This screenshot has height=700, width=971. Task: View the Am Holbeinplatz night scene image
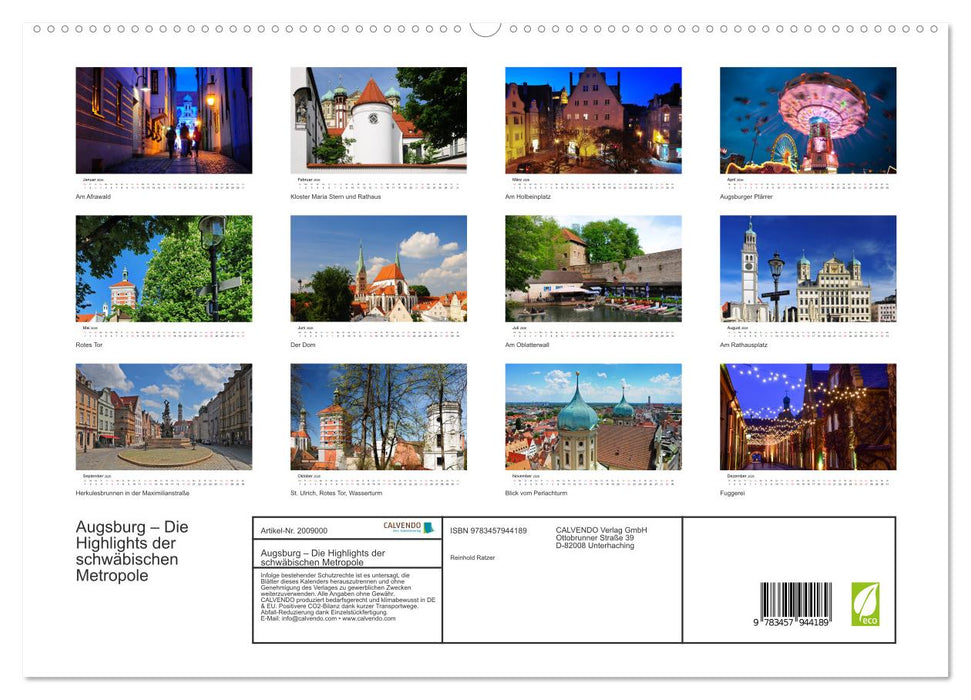coord(594,119)
